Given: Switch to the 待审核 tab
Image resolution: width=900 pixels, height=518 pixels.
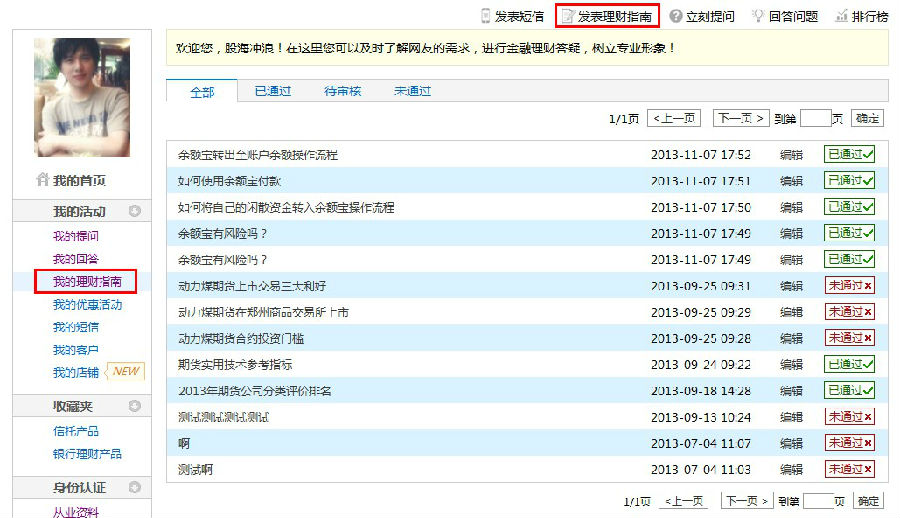Looking at the screenshot, I should tap(342, 91).
